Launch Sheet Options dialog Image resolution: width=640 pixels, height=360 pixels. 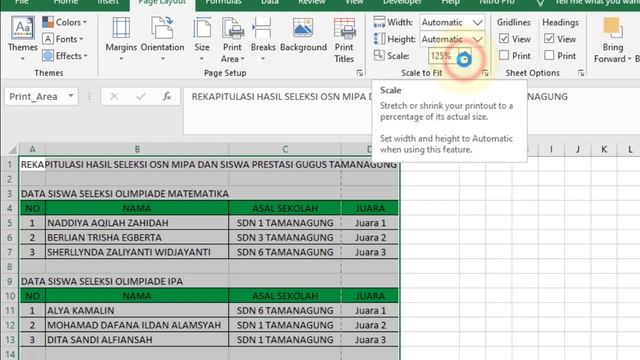click(x=581, y=73)
